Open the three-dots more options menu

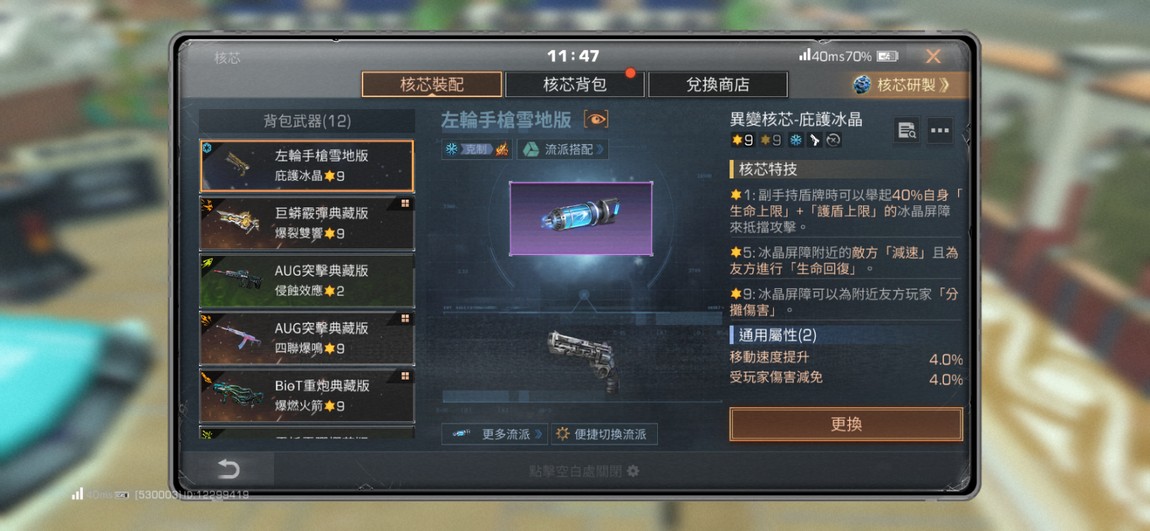click(x=940, y=131)
